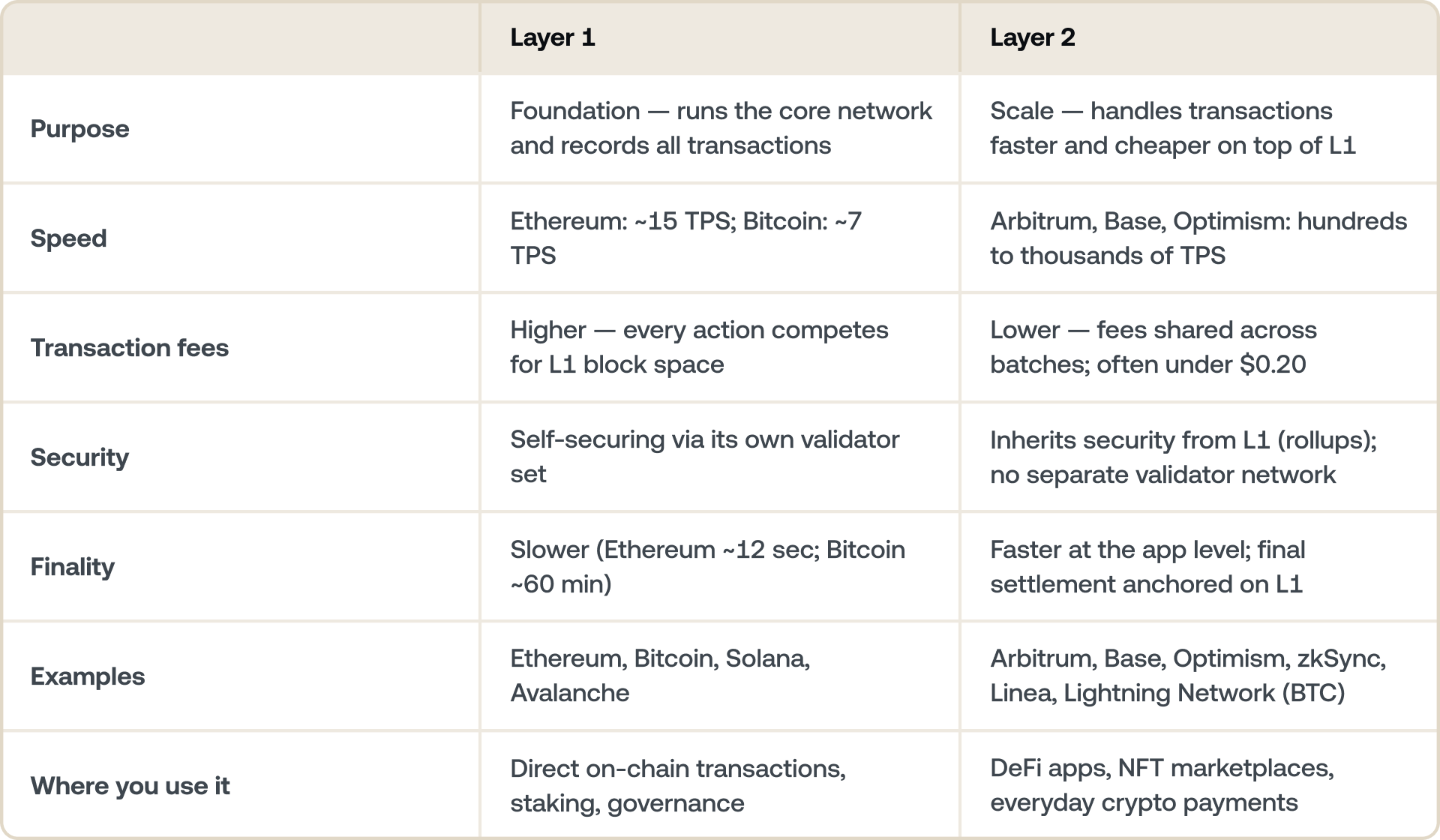Click the Transaction fees row label

coord(129,348)
